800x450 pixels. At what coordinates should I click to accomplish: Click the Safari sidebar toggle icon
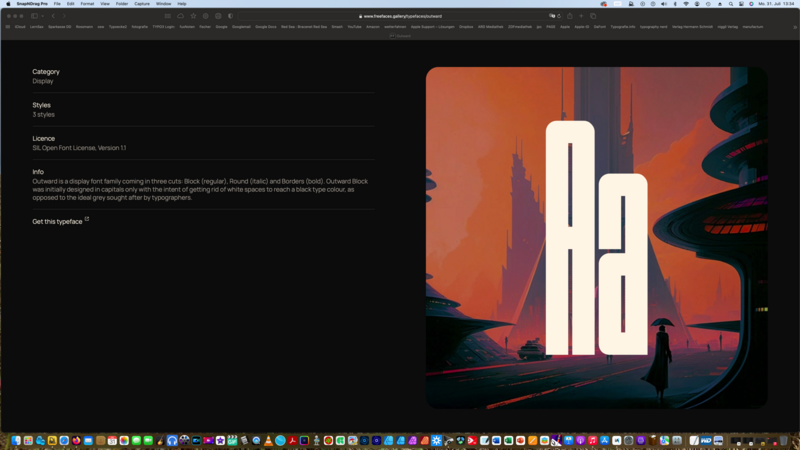point(34,16)
